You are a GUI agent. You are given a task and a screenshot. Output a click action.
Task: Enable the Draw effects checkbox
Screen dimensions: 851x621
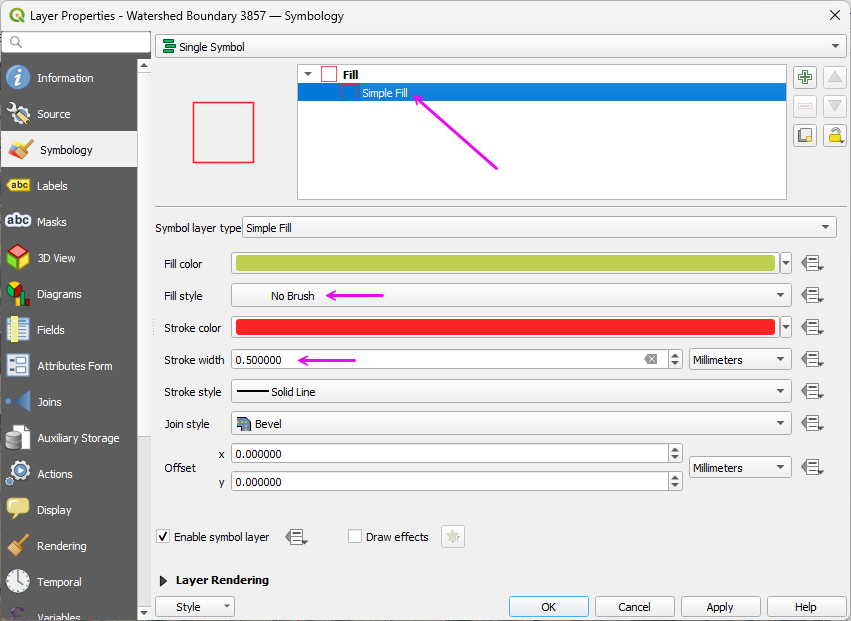355,537
